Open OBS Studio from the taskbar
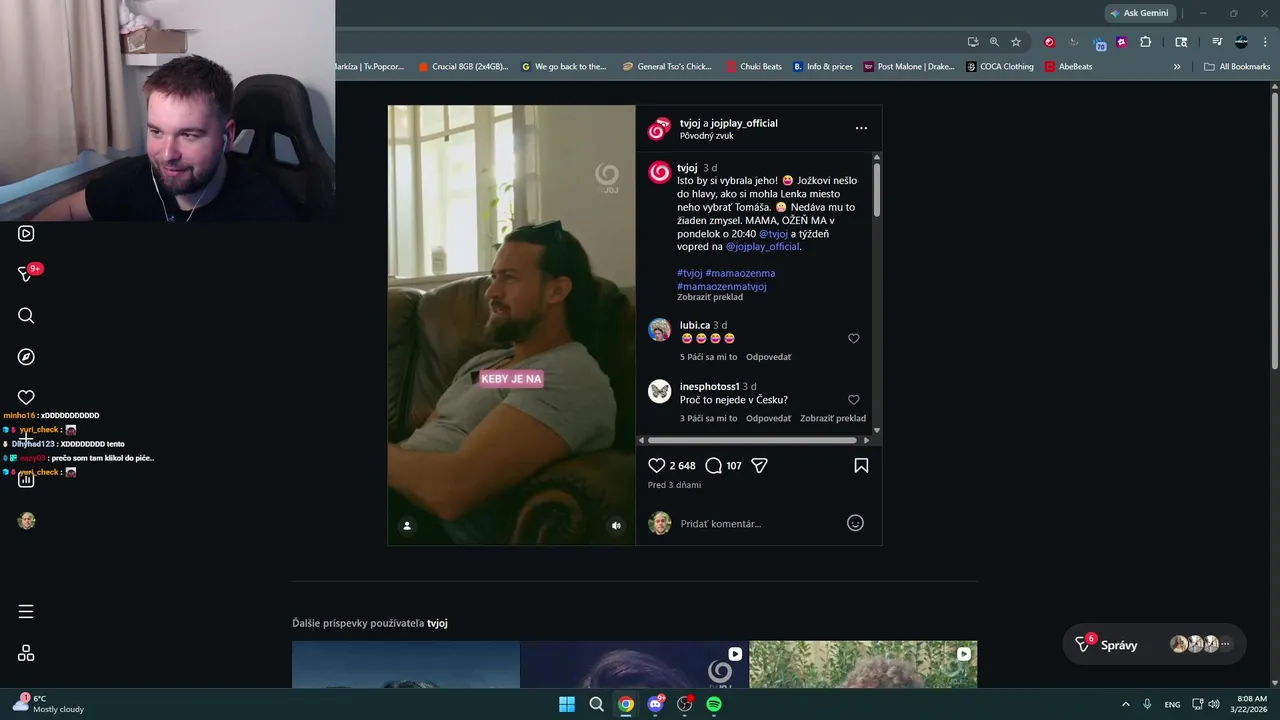 coord(685,704)
